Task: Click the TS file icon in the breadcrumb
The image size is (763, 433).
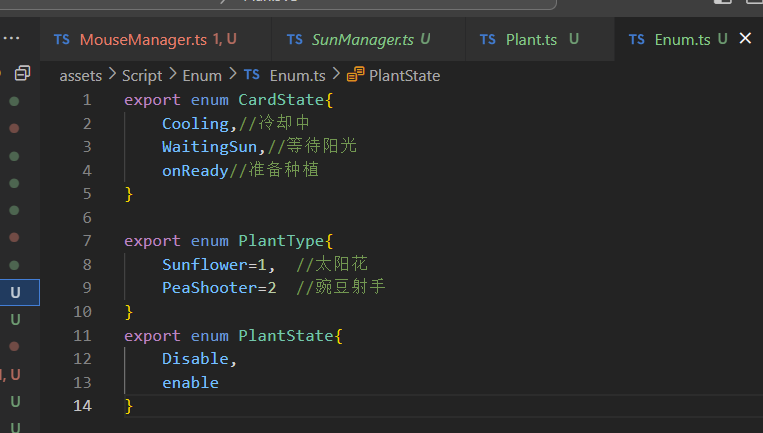Action: (x=252, y=75)
